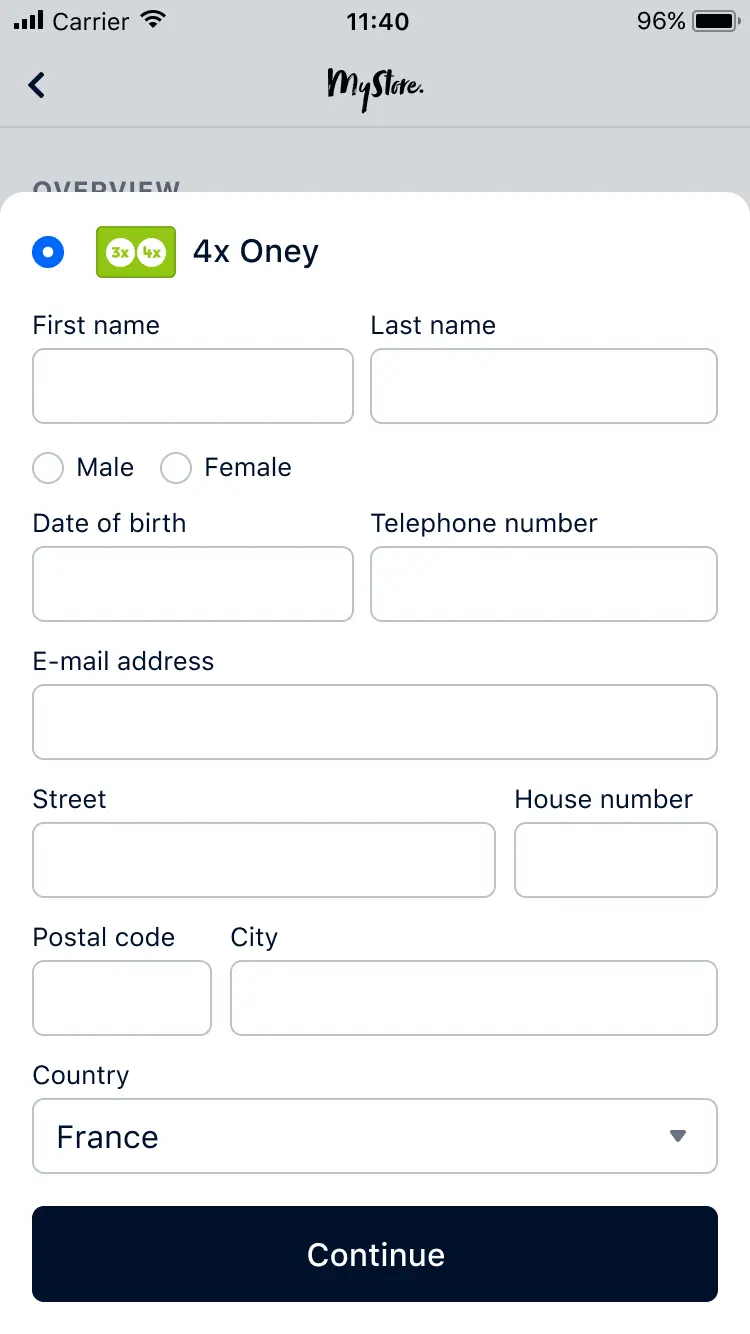
Task: Tap the green 3x/4x Oney badge
Action: coord(135,252)
